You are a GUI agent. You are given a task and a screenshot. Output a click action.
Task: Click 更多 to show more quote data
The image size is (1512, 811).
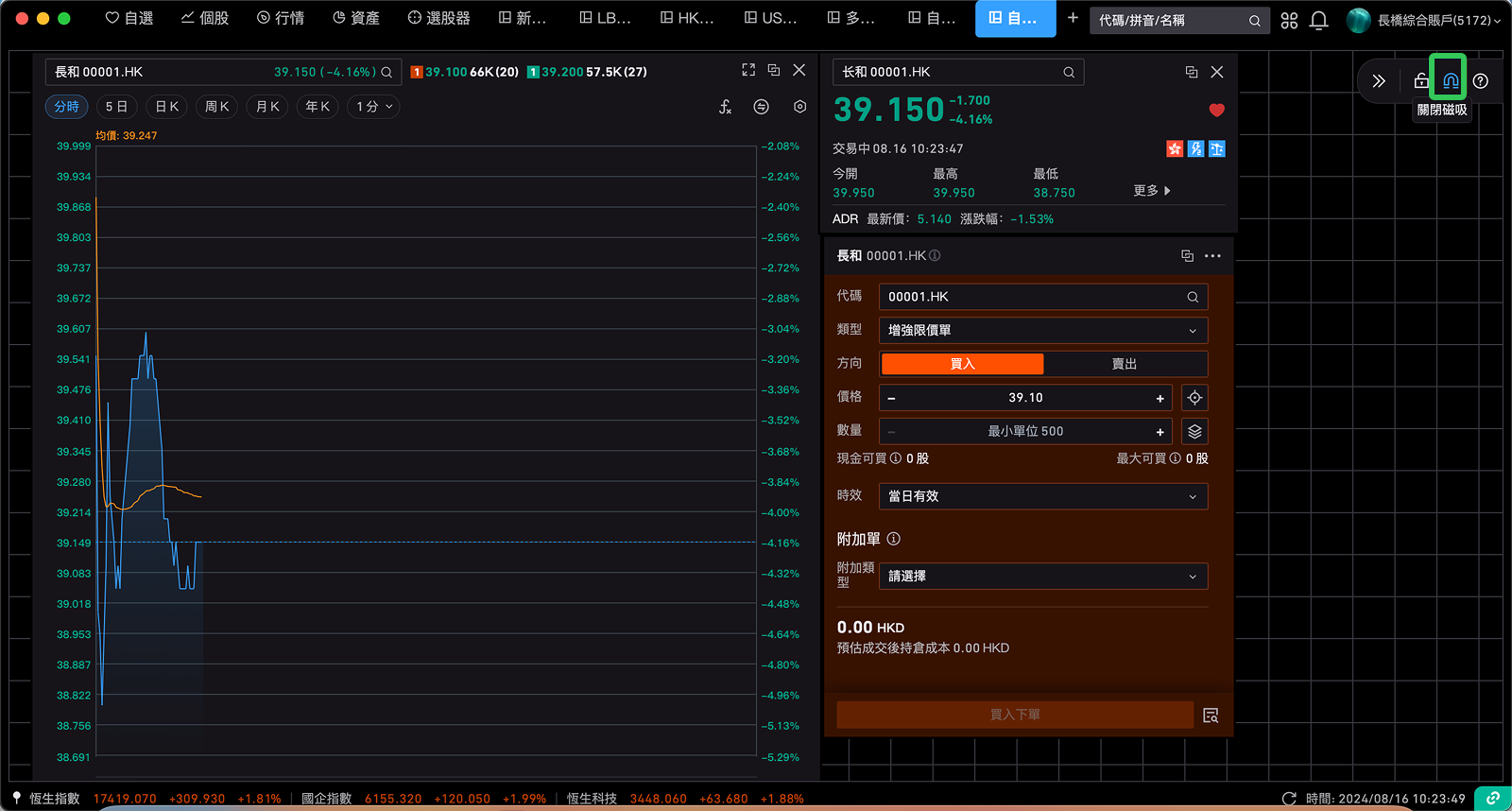pyautogui.click(x=1151, y=191)
